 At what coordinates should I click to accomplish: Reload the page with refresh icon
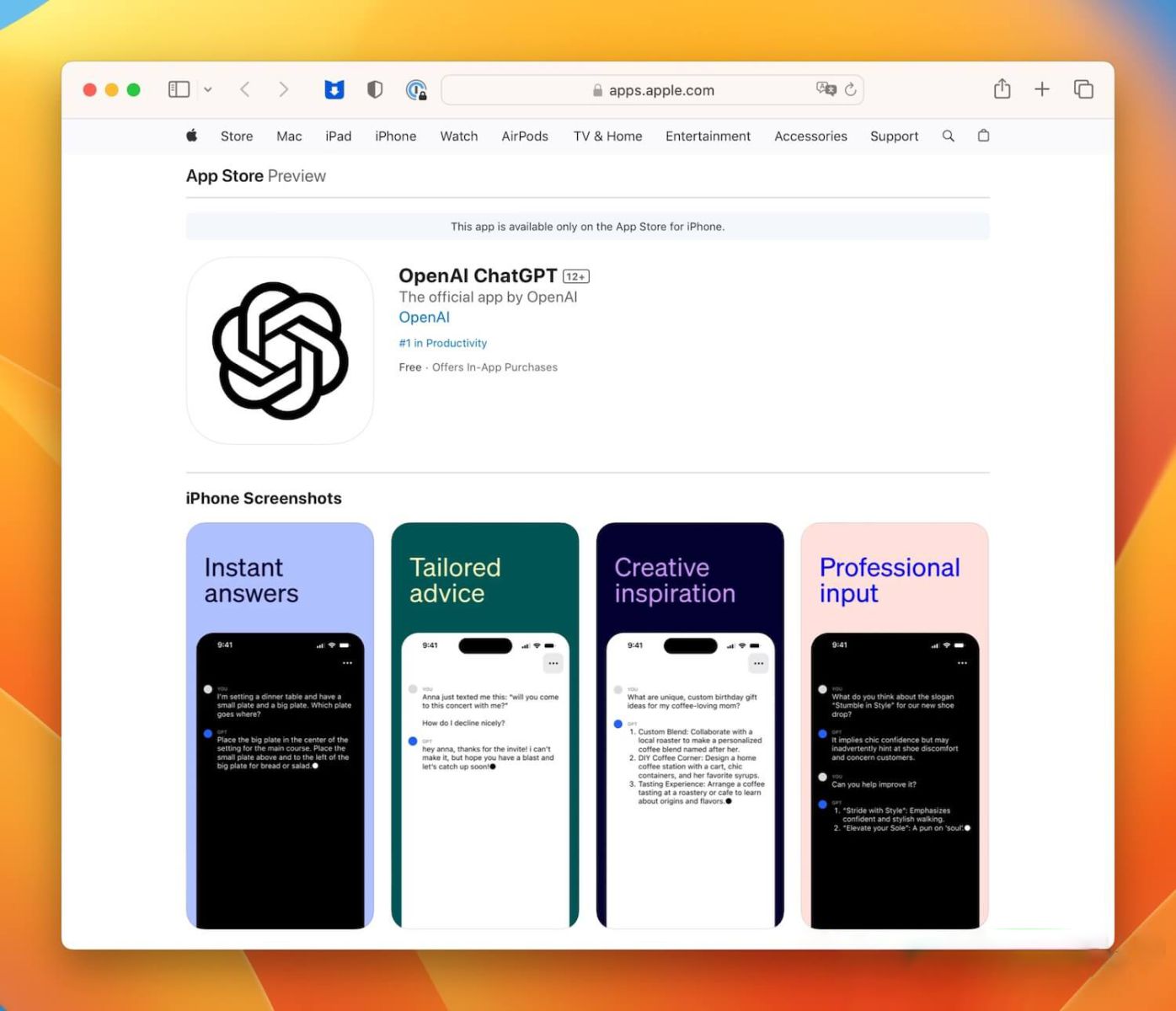coord(851,89)
